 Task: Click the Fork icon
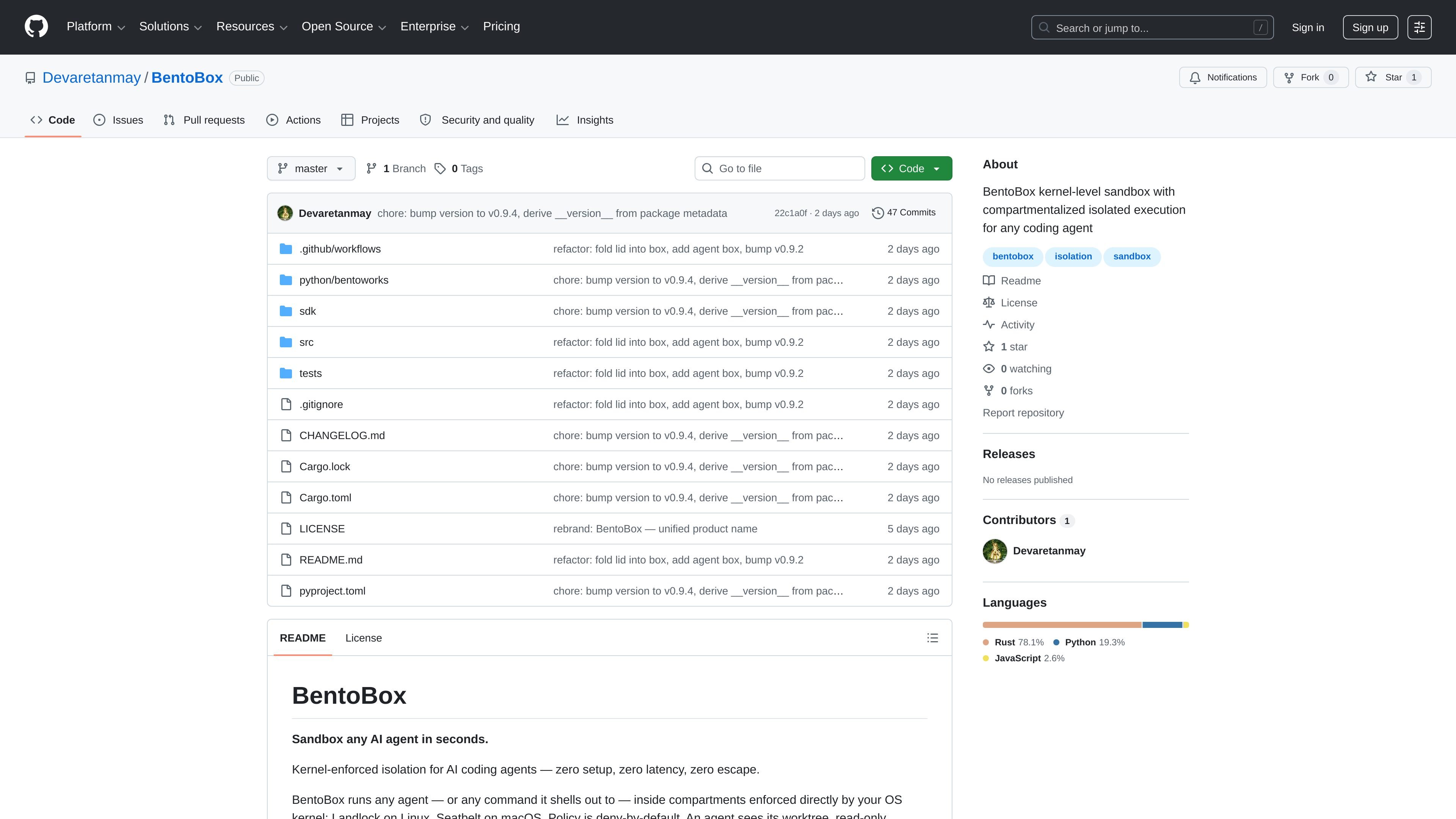point(1289,77)
